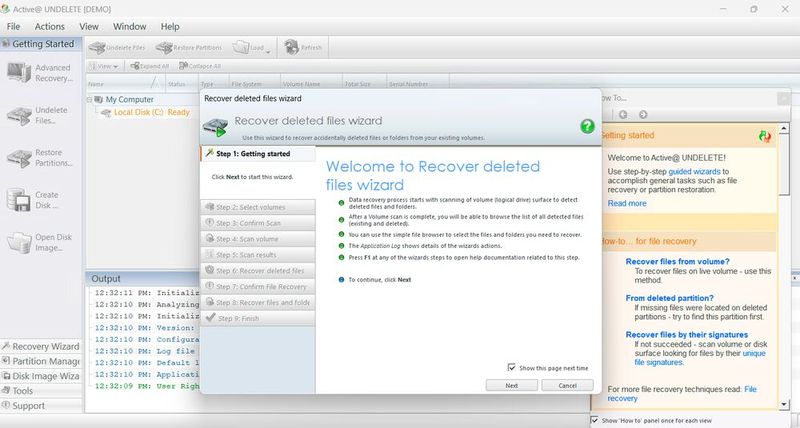This screenshot has height=428, width=800.
Task: Toggle Show this page next time
Action: [511, 367]
